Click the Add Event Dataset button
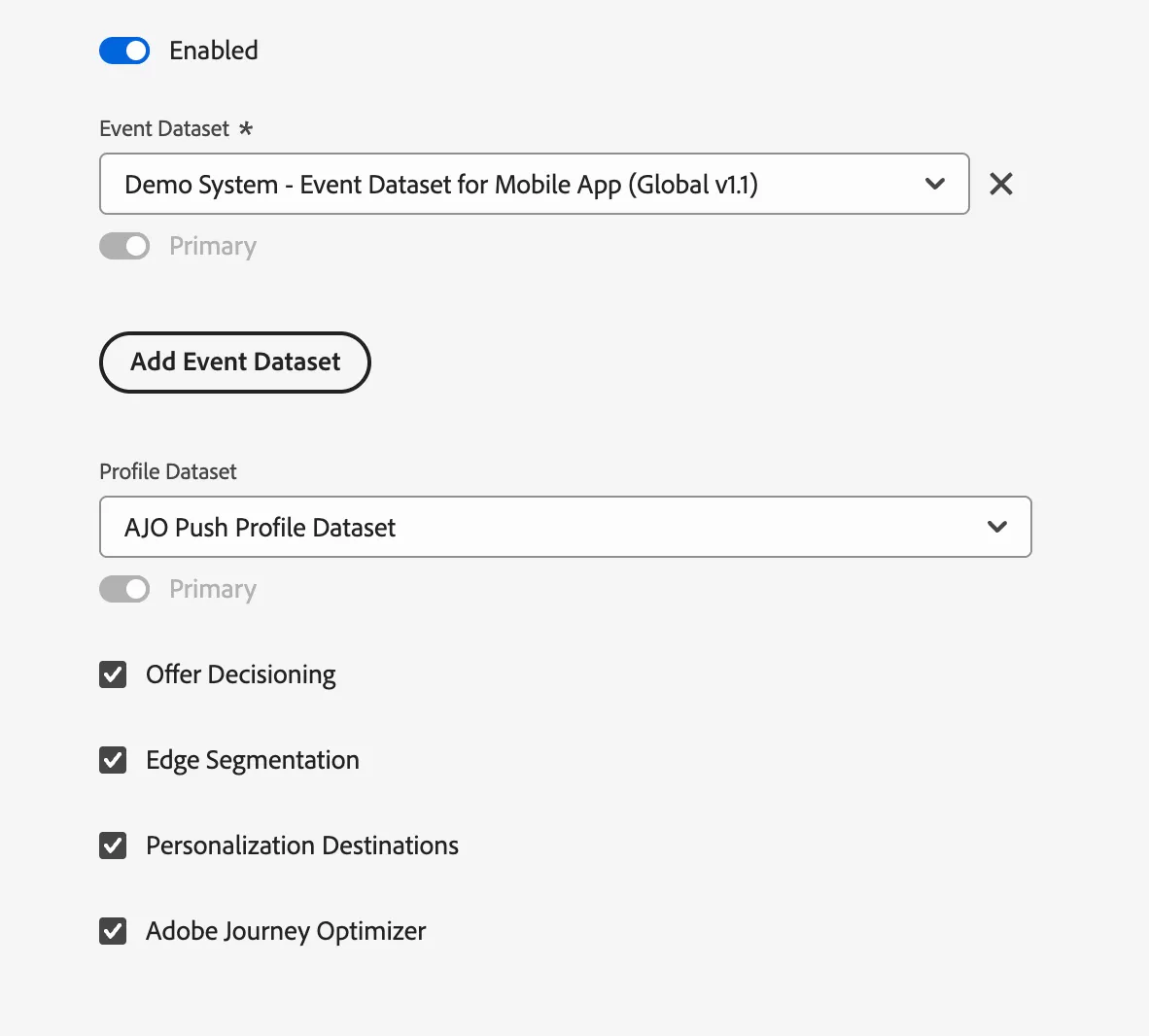The width and height of the screenshot is (1149, 1036). point(235,362)
